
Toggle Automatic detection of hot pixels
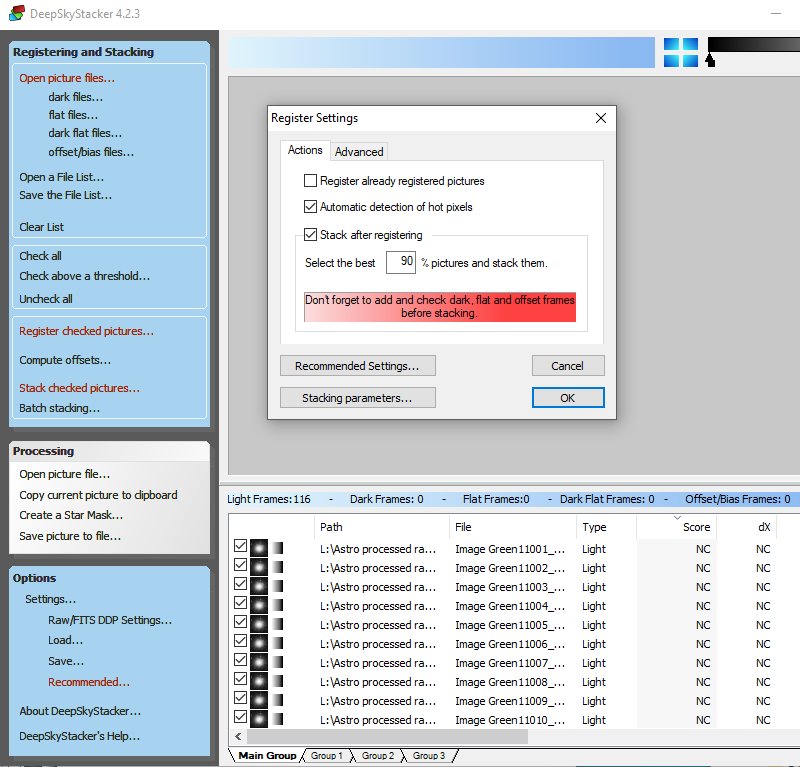tap(310, 207)
